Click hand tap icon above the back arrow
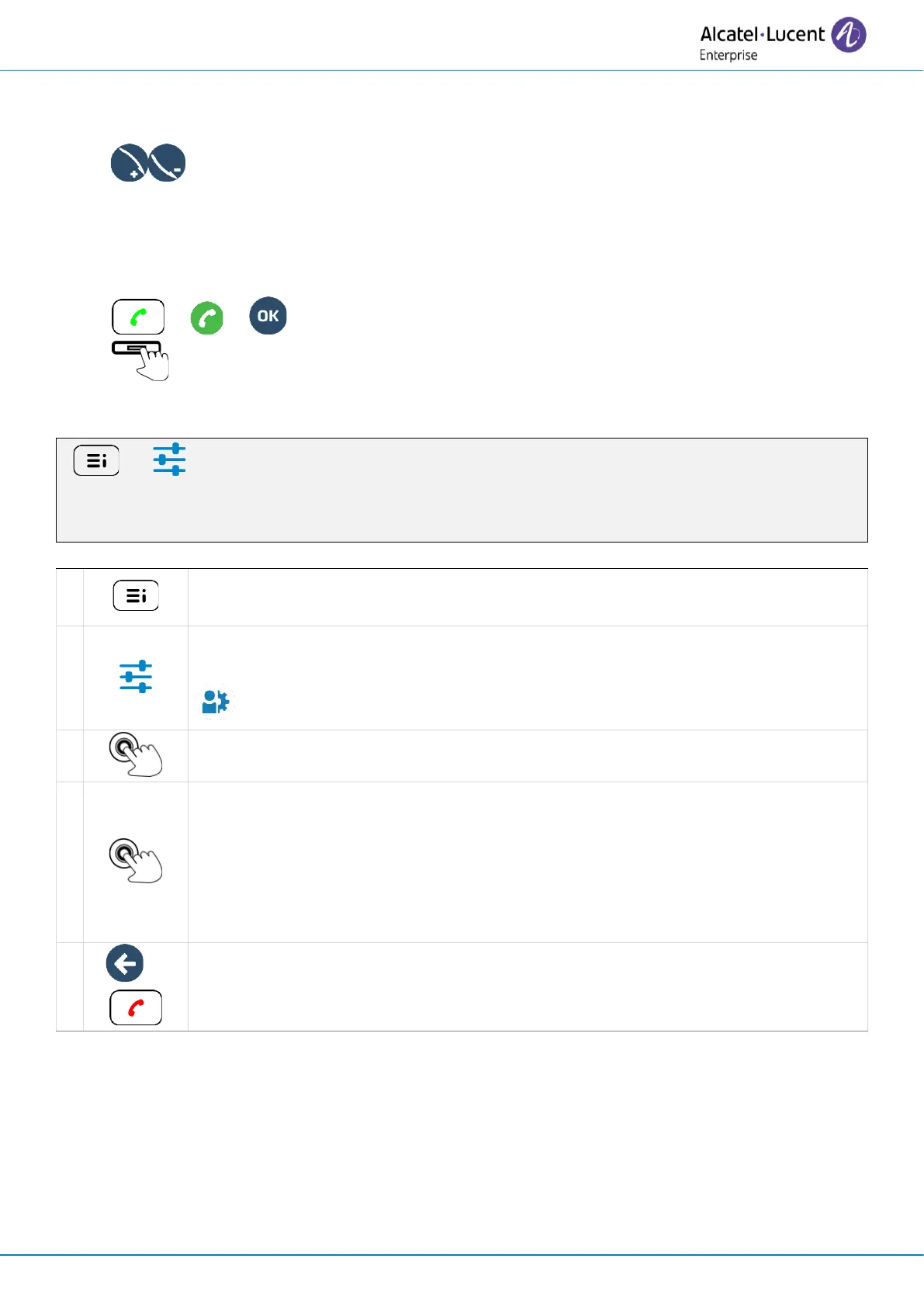The height and width of the screenshot is (1307, 924). point(136,861)
